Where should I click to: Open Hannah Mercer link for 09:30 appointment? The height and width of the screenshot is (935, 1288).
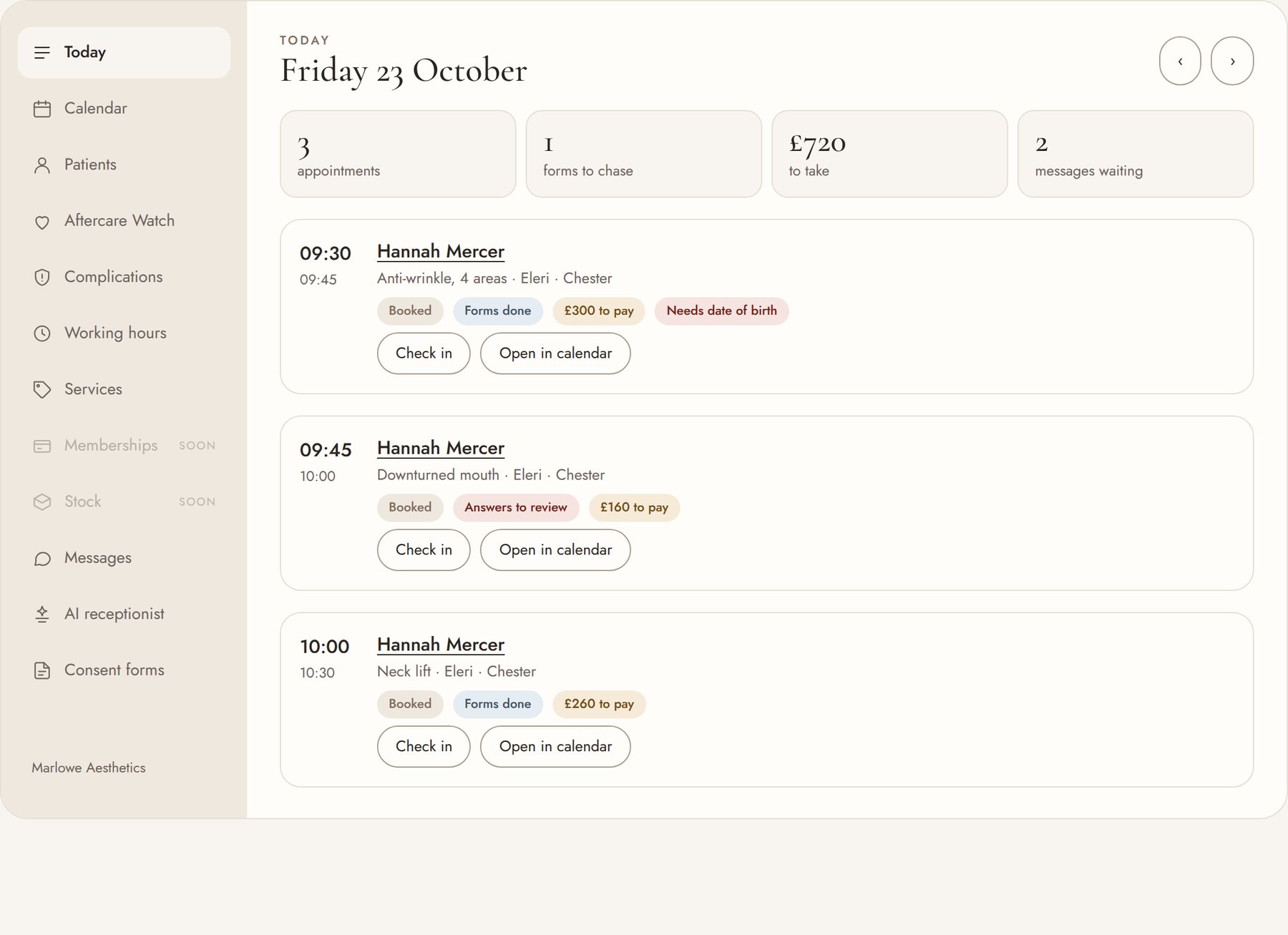pos(441,252)
